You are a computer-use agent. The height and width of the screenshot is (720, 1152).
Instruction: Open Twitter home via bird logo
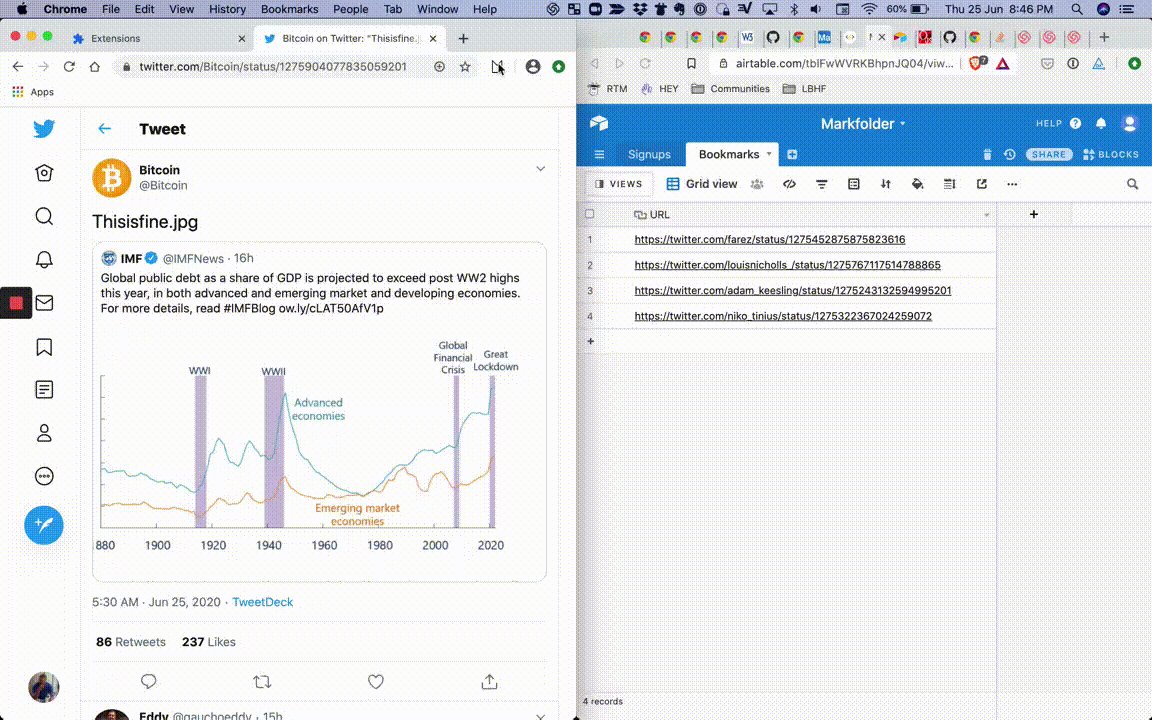(44, 129)
